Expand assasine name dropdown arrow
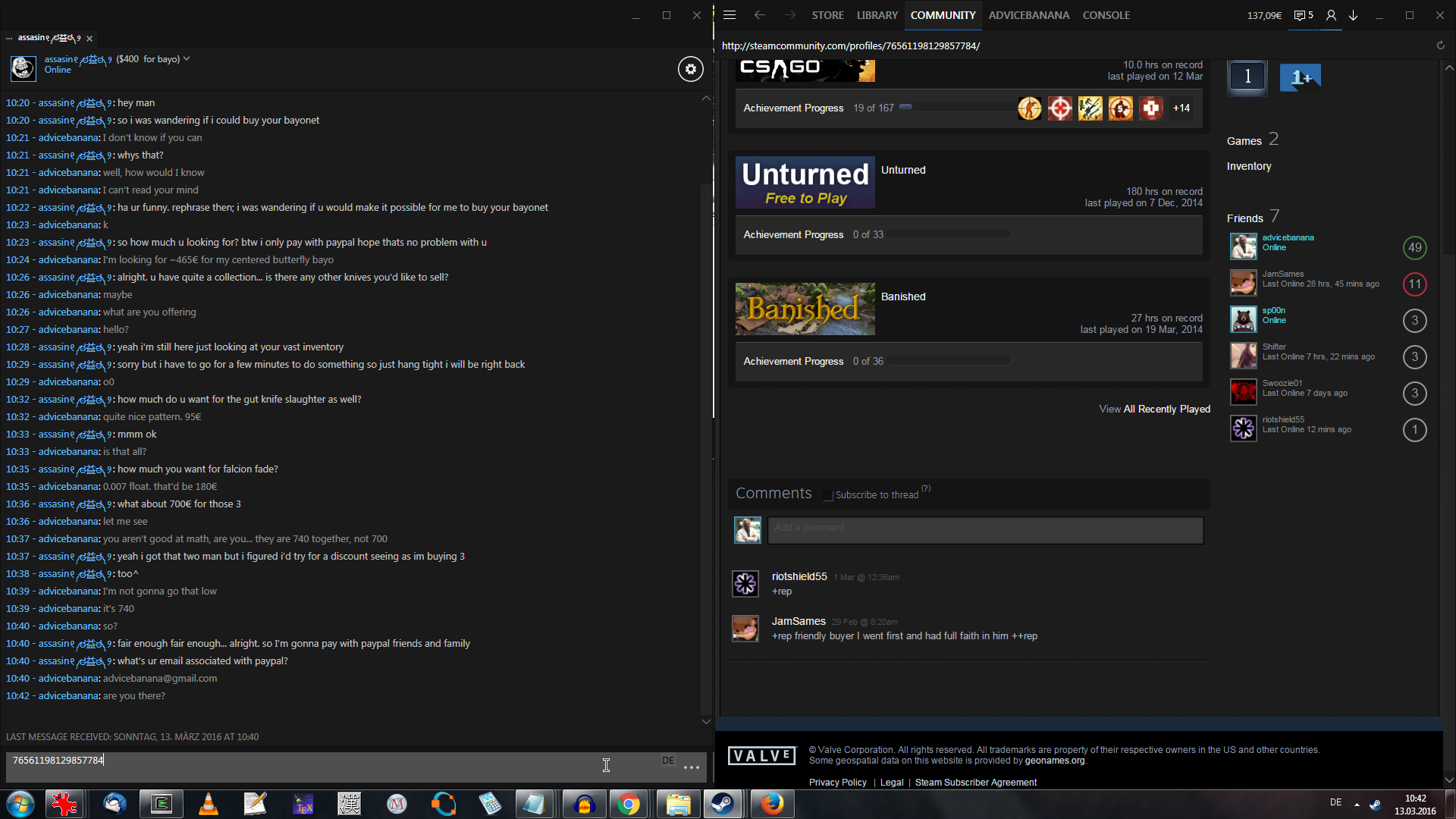Viewport: 1456px width, 819px height. (x=187, y=59)
